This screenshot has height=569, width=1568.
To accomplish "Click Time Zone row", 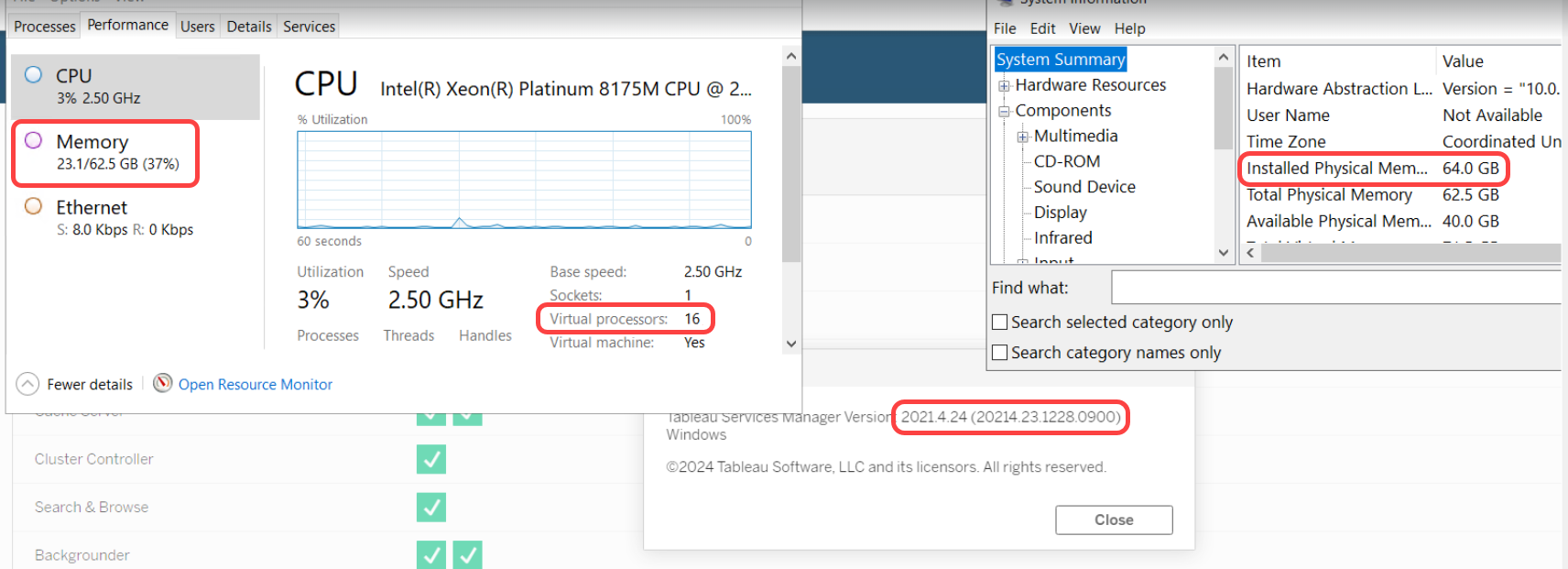I will (x=1401, y=142).
